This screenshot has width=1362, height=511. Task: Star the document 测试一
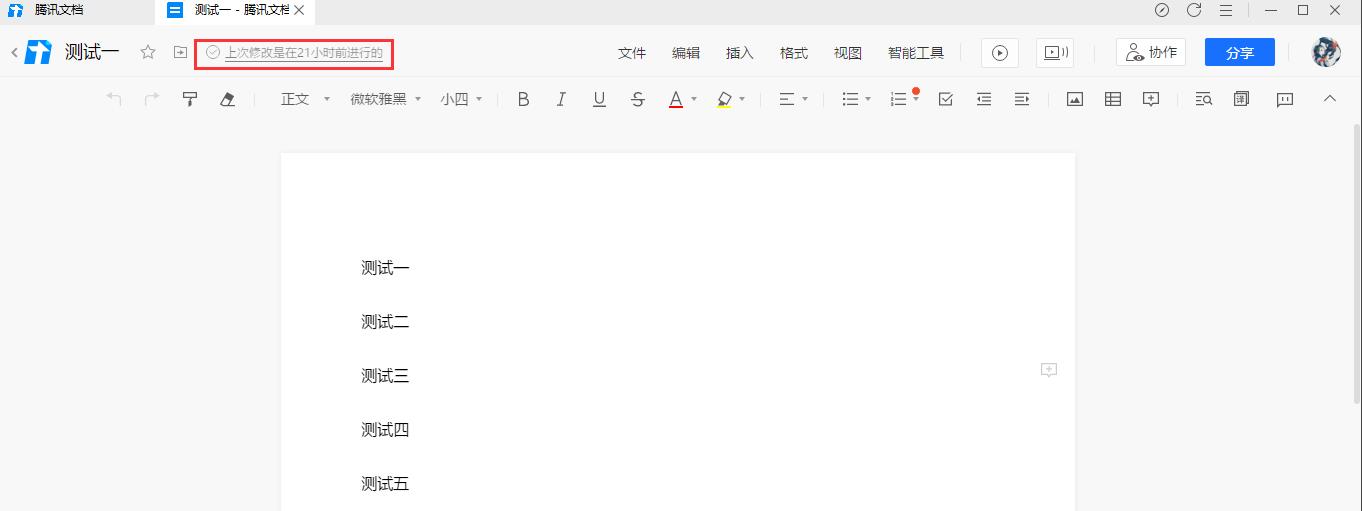point(148,52)
